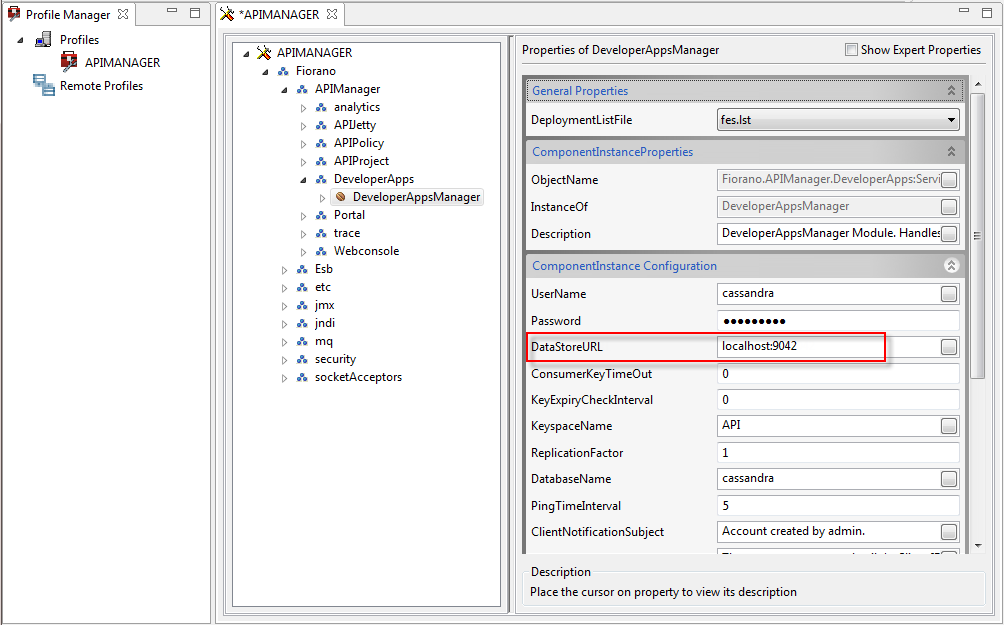Viewport: 1004px width, 625px height.
Task: Select the DeveloperAppsManager component icon
Action: (340, 197)
